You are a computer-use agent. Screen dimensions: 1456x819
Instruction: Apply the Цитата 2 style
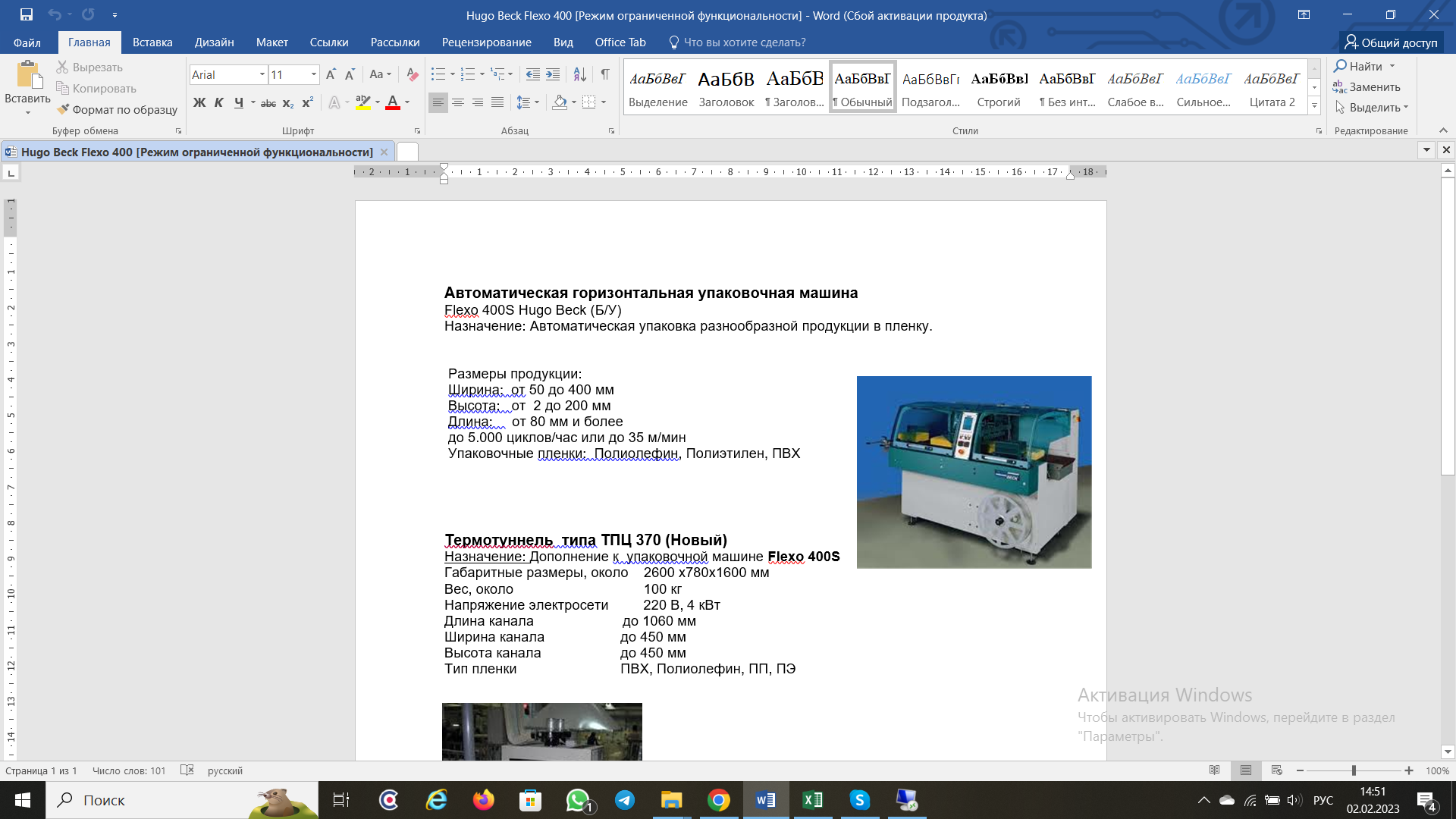[x=1272, y=87]
